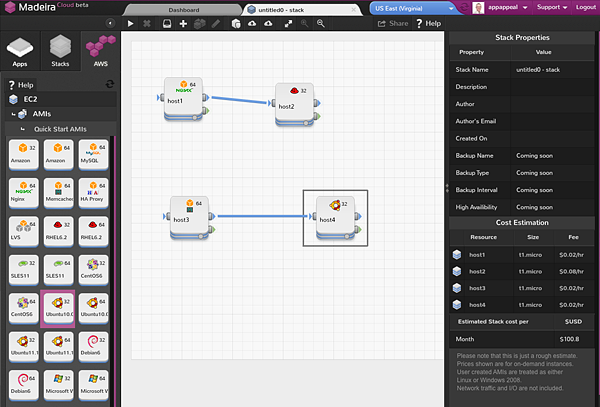Close the untitled0 - stack tab
Screen dimensions: 600x407
354,10
